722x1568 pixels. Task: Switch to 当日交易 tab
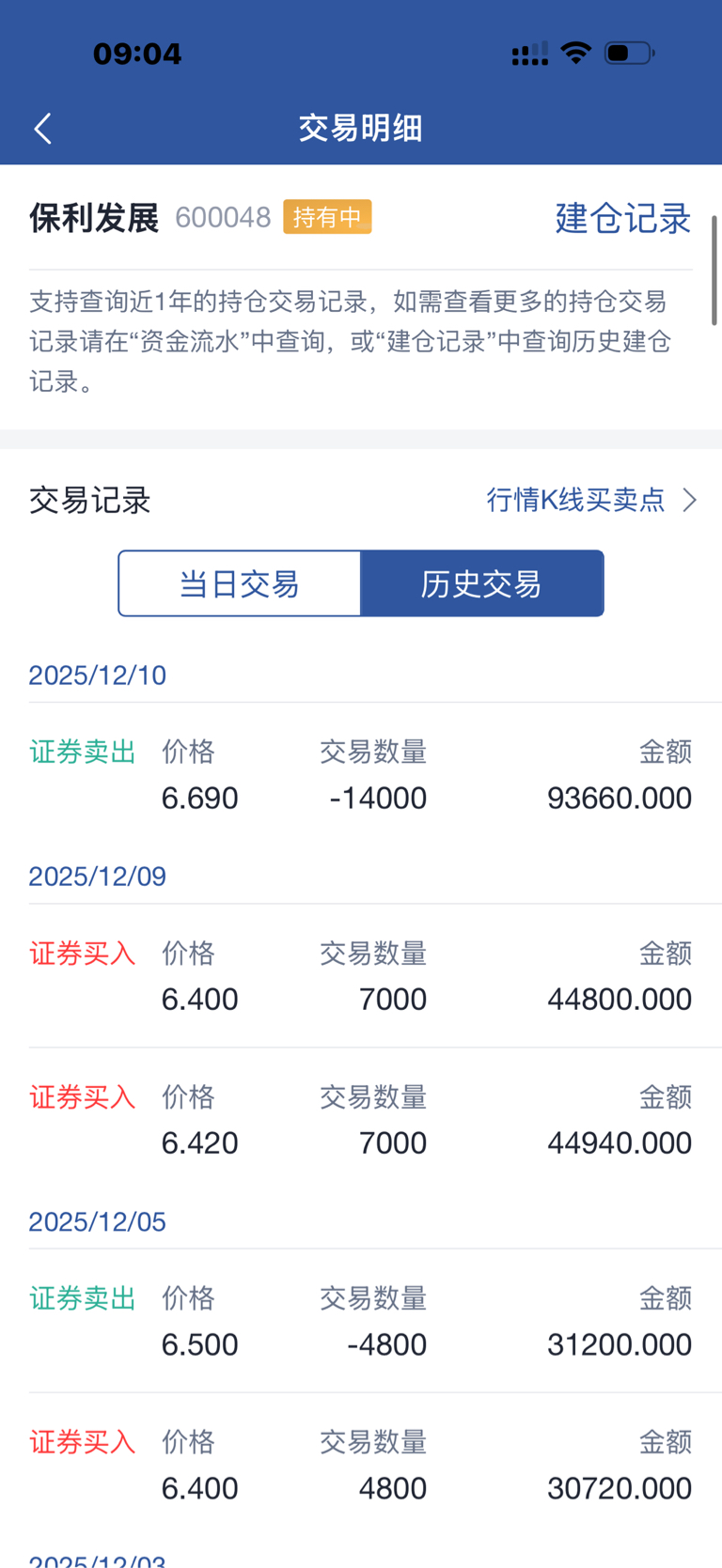pos(240,583)
